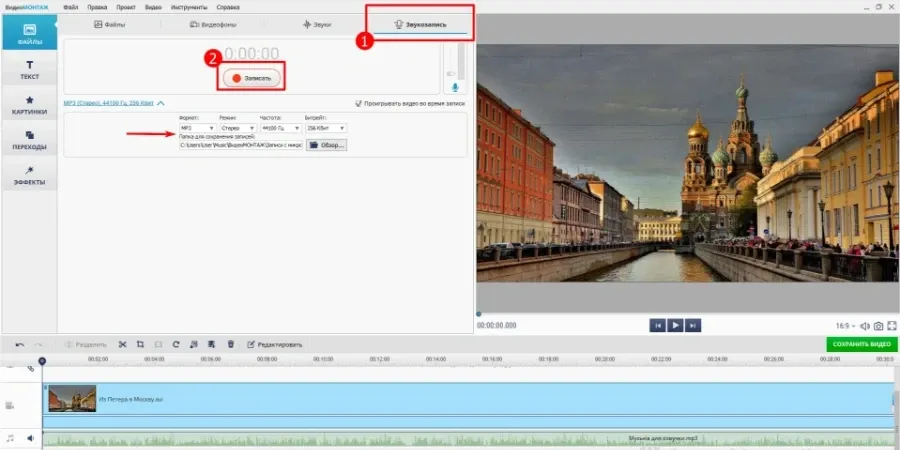The height and width of the screenshot is (450, 900).
Task: Open the Проект menu
Action: coord(126,7)
